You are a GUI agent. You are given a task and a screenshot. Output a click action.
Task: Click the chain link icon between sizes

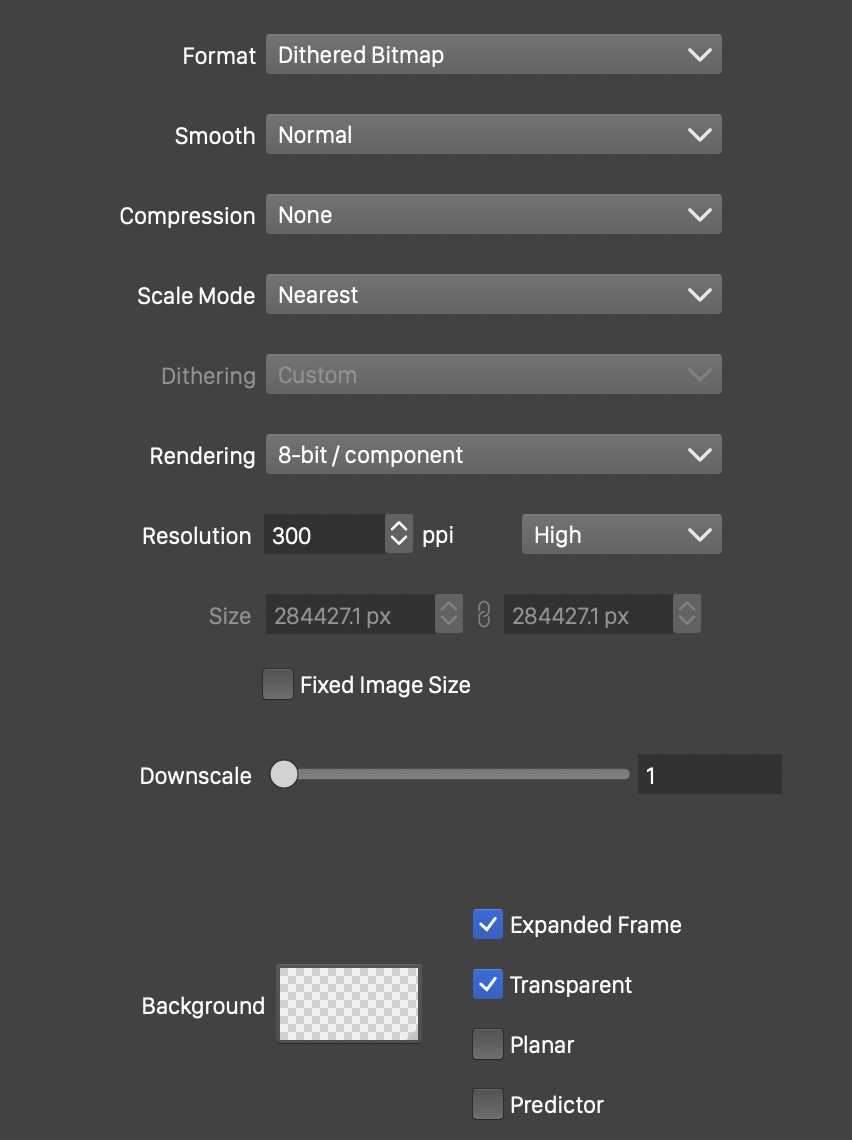pos(484,615)
